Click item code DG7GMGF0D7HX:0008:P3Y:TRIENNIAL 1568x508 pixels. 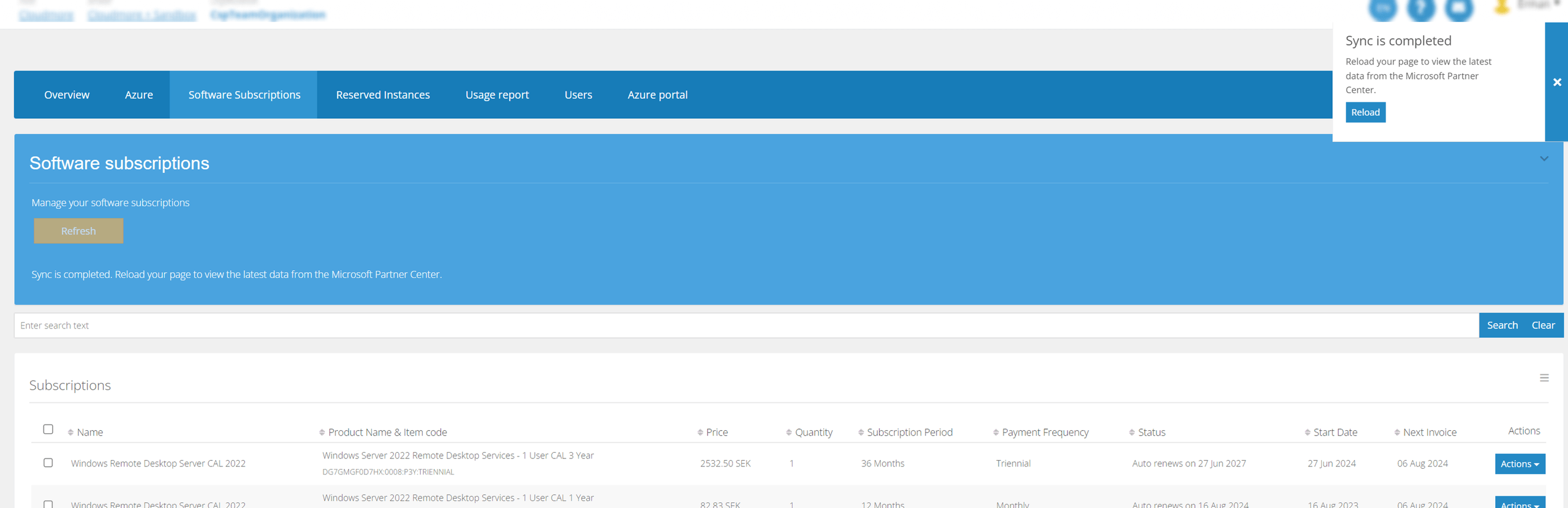[x=388, y=472]
